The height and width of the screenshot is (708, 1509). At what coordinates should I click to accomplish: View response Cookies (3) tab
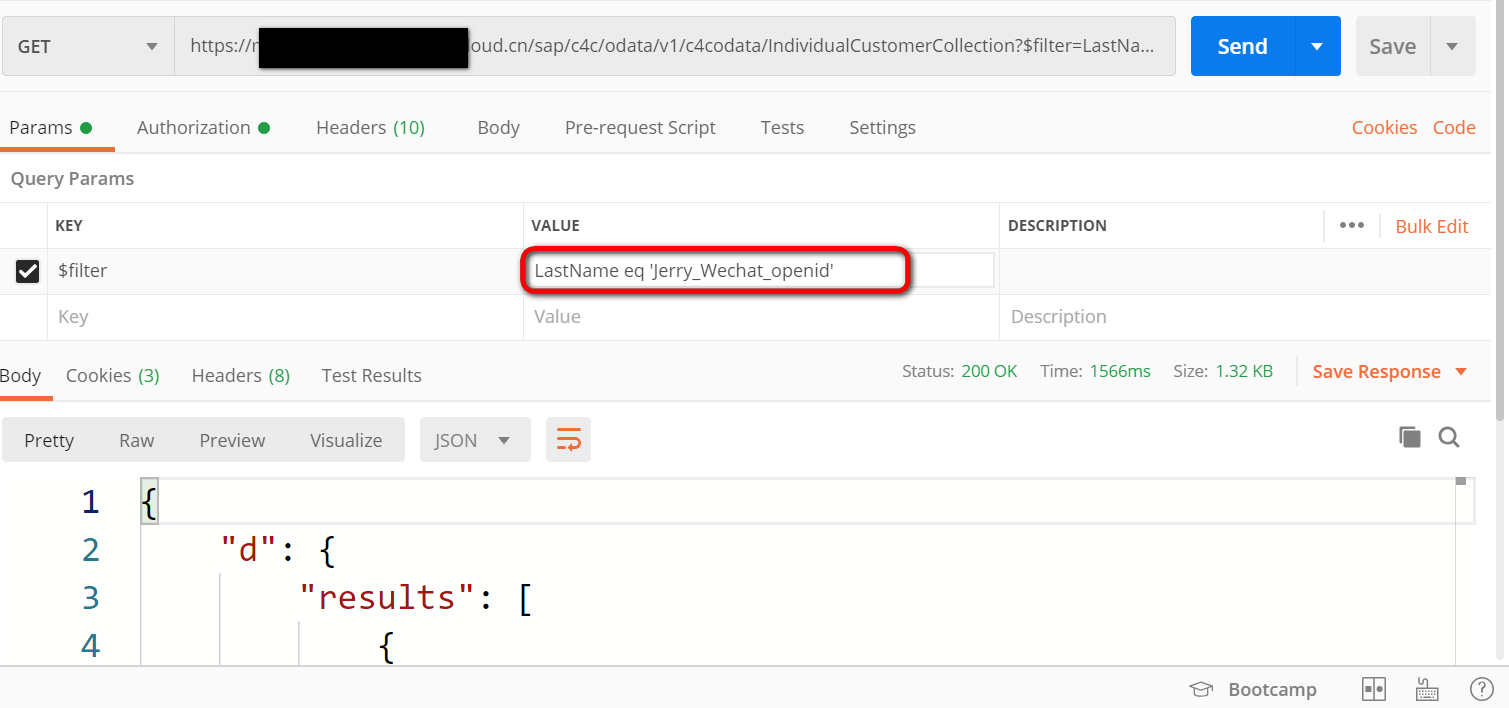click(x=112, y=375)
